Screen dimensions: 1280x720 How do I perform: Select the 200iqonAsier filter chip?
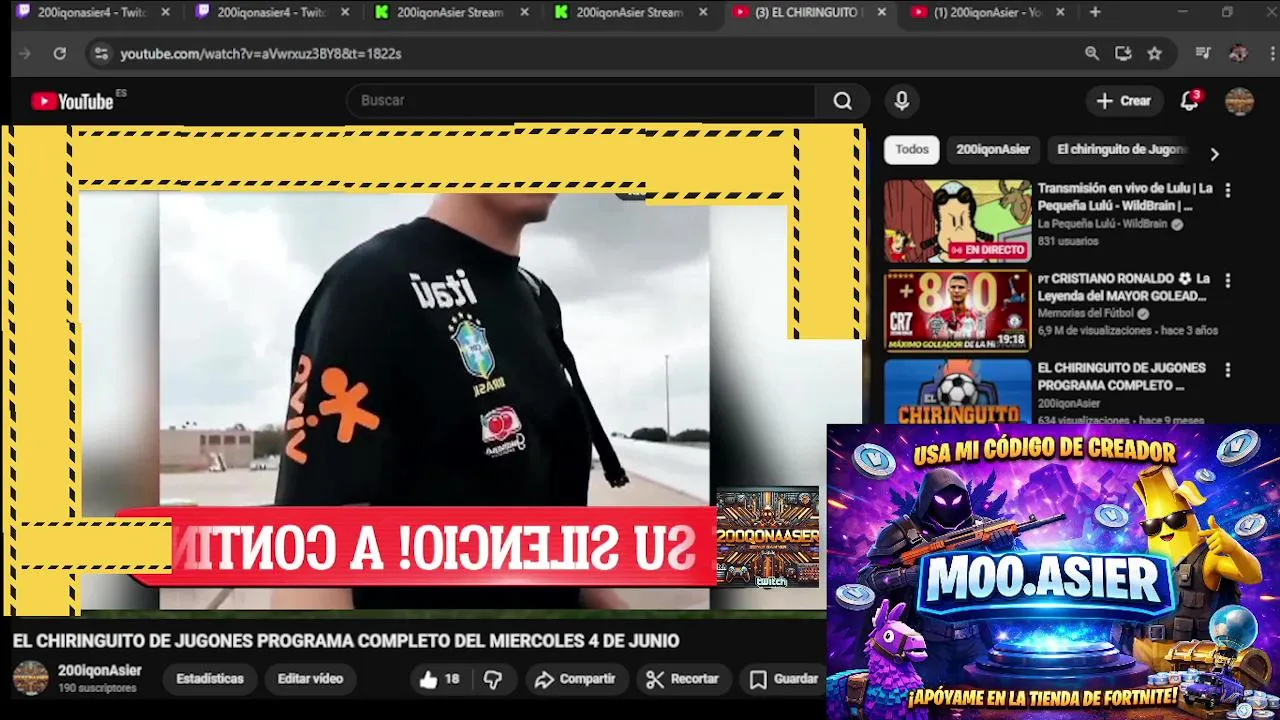(992, 150)
